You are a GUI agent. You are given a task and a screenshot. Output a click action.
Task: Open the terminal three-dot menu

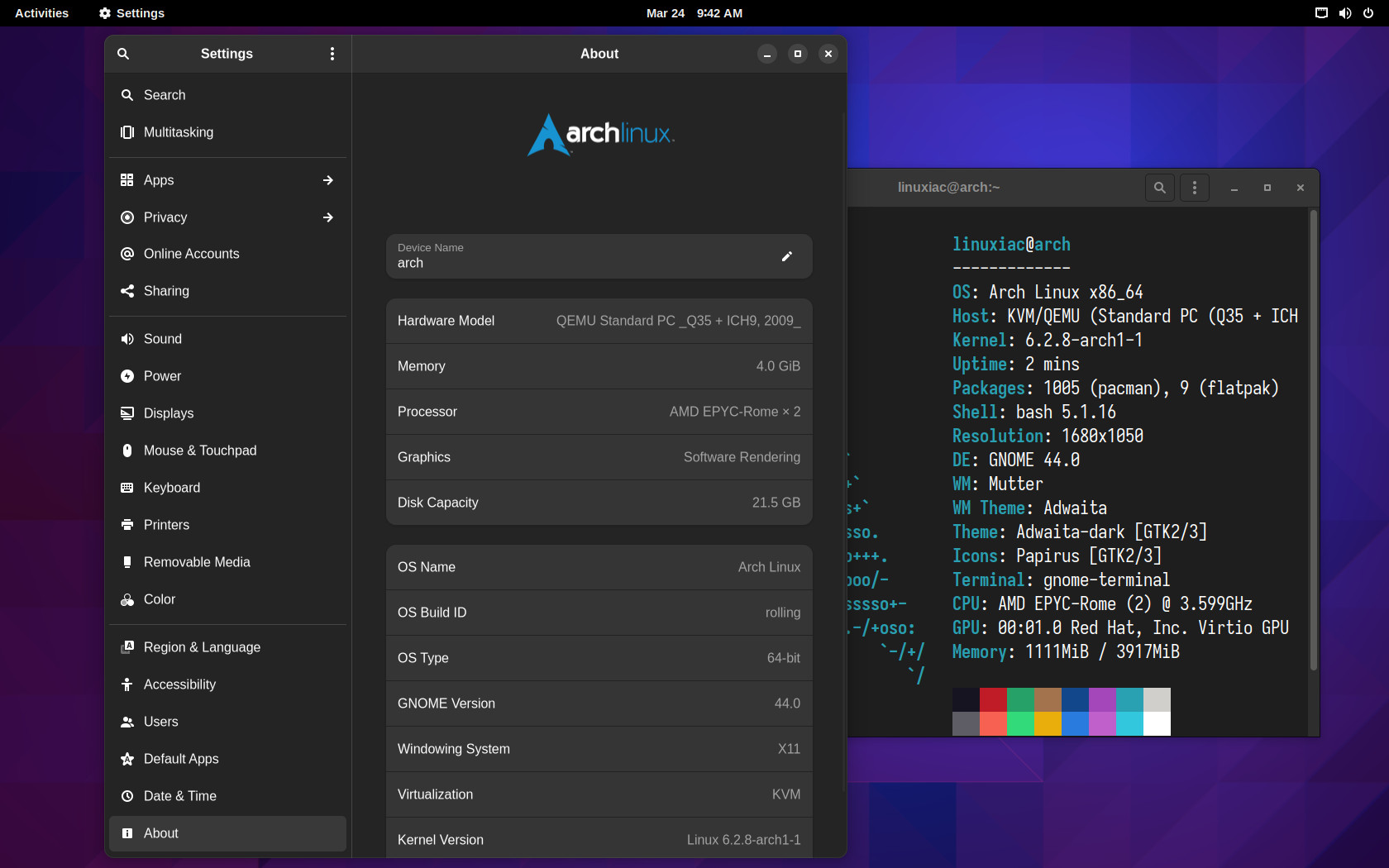1195,188
